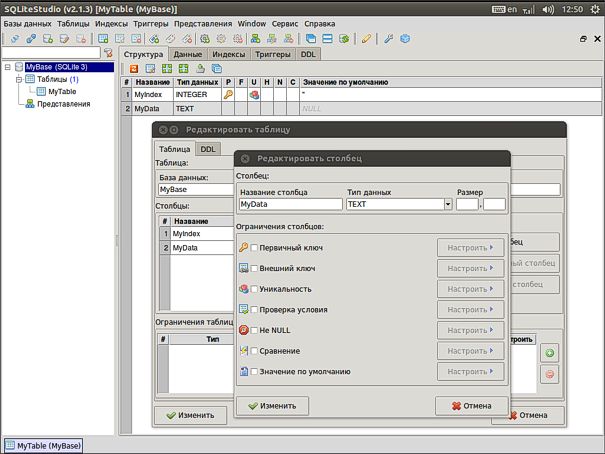Enable the Сравнение checkbox
Image resolution: width=605 pixels, height=454 pixels.
[x=254, y=351]
